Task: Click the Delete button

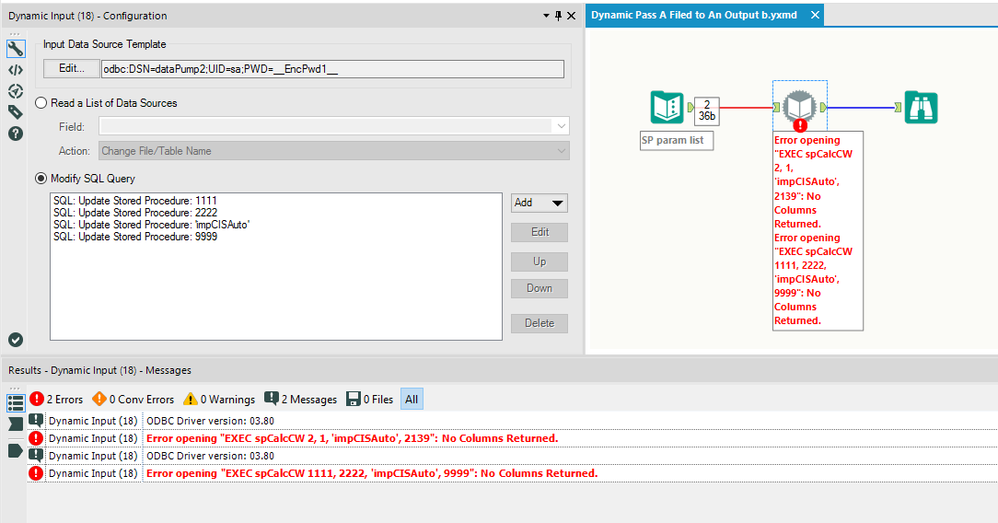Action: pos(539,323)
